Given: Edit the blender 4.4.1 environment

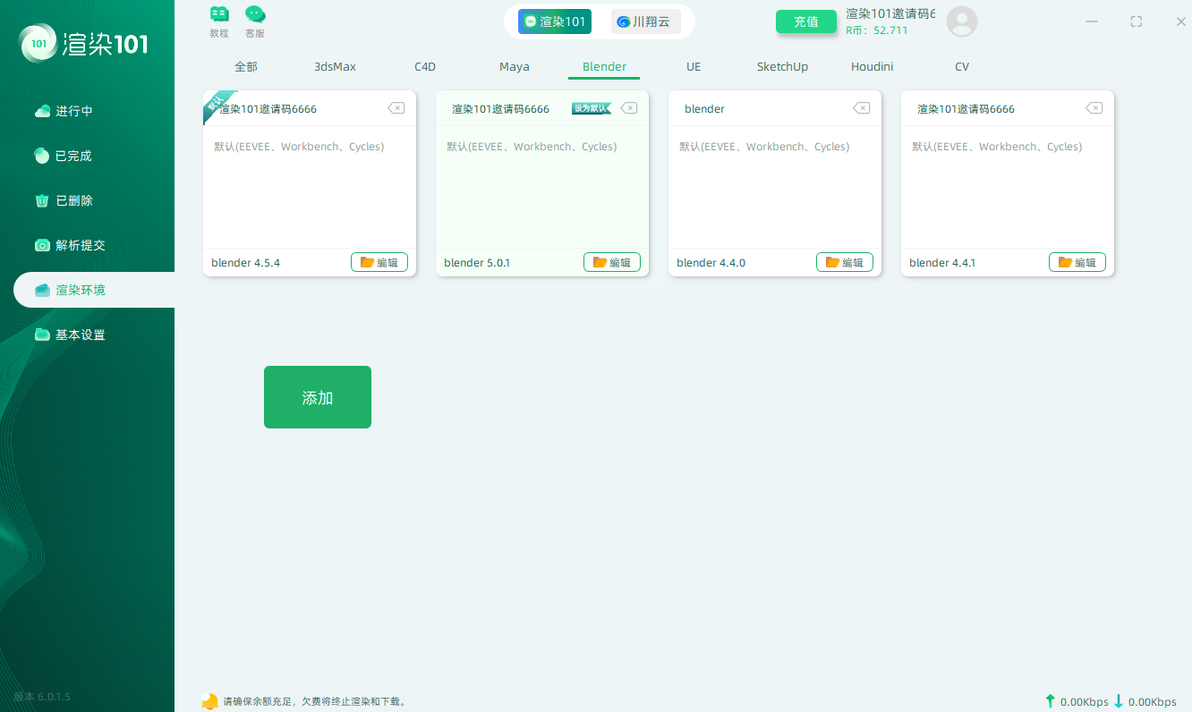Looking at the screenshot, I should tap(1077, 262).
